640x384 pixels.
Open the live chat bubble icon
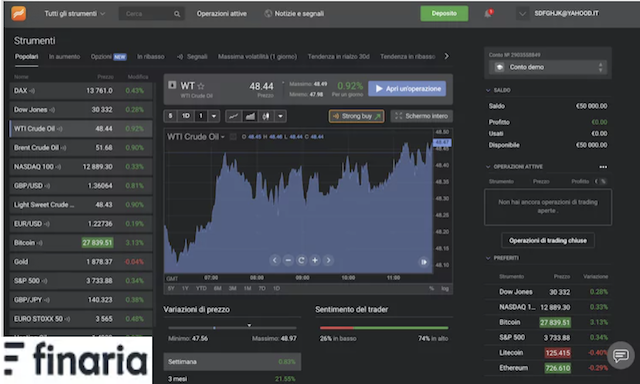(x=620, y=355)
